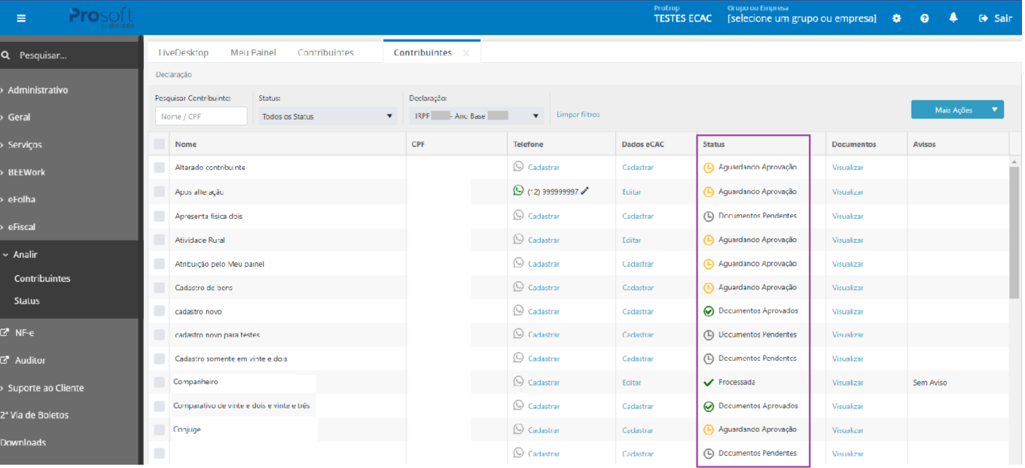Click Cadastrar eCAC link for Alterado contribuinte
Image resolution: width=1025 pixels, height=468 pixels.
637,167
